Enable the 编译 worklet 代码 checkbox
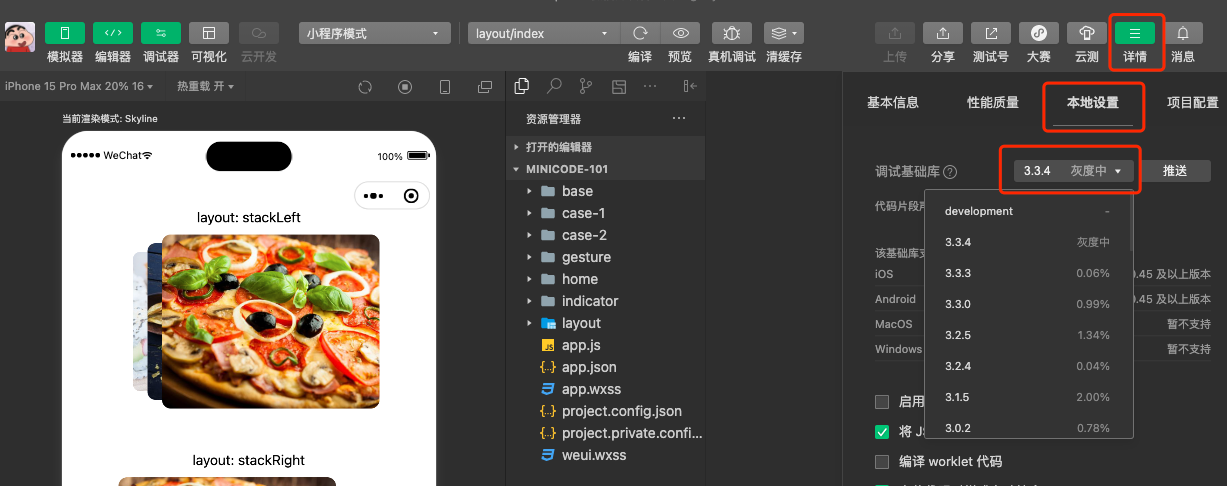Screen dimensions: 1227x486 [x=882, y=462]
